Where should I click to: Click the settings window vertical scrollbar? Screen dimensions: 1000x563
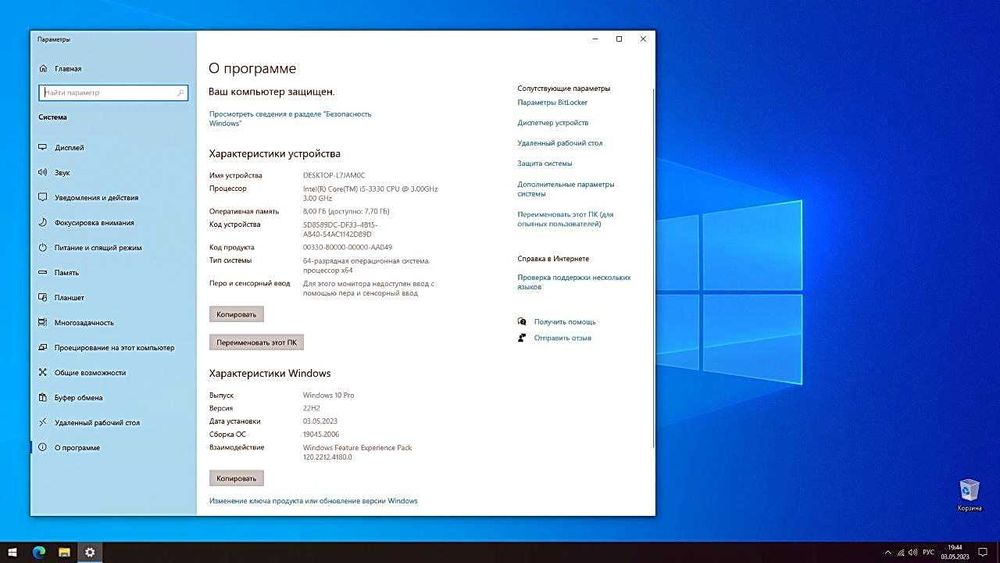tap(653, 268)
